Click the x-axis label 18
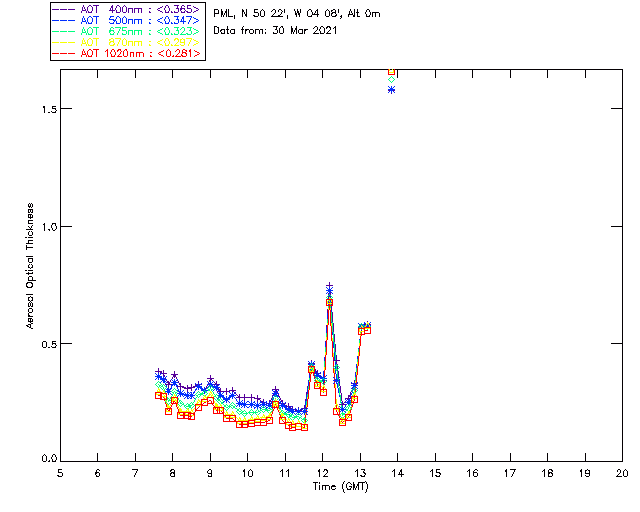The height and width of the screenshot is (512, 640). click(x=547, y=473)
